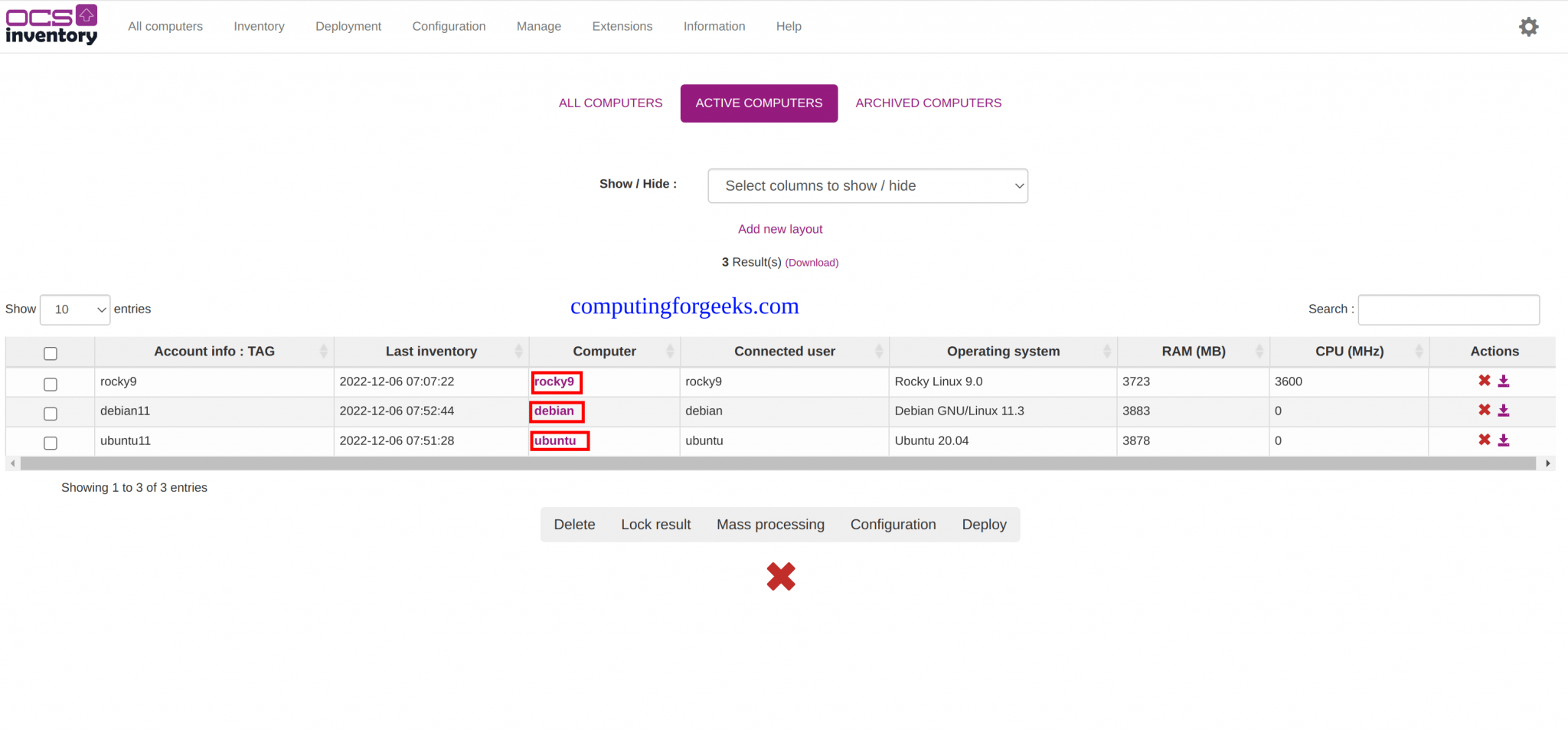
Task: Delete the rocky9 computer row
Action: pos(1484,381)
